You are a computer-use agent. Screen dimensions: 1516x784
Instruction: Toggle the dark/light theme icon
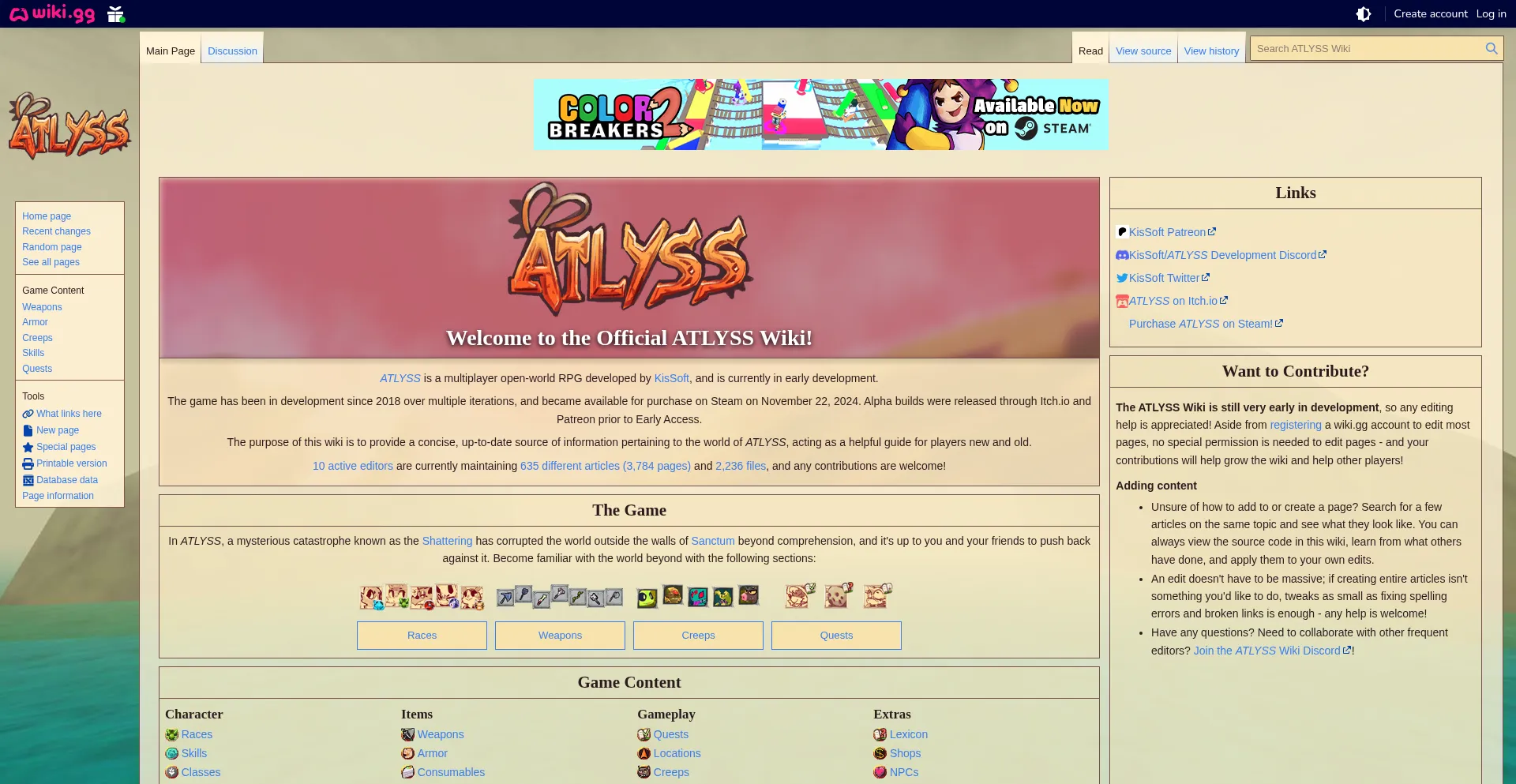(1363, 14)
